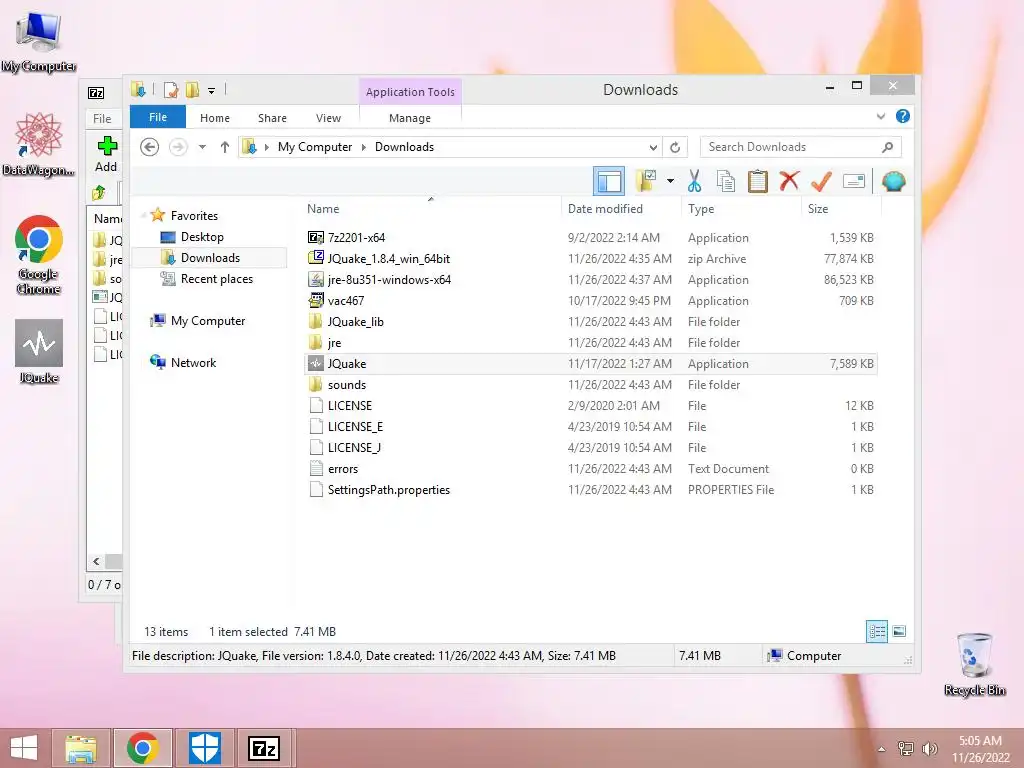This screenshot has width=1024, height=768.
Task: Expand the breadcrumb arrow after My Computer
Action: pos(364,147)
